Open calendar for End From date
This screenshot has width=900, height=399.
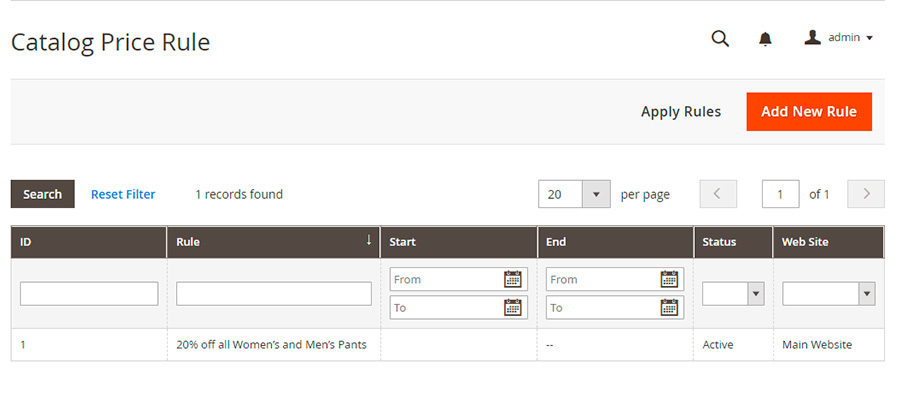pyautogui.click(x=669, y=280)
